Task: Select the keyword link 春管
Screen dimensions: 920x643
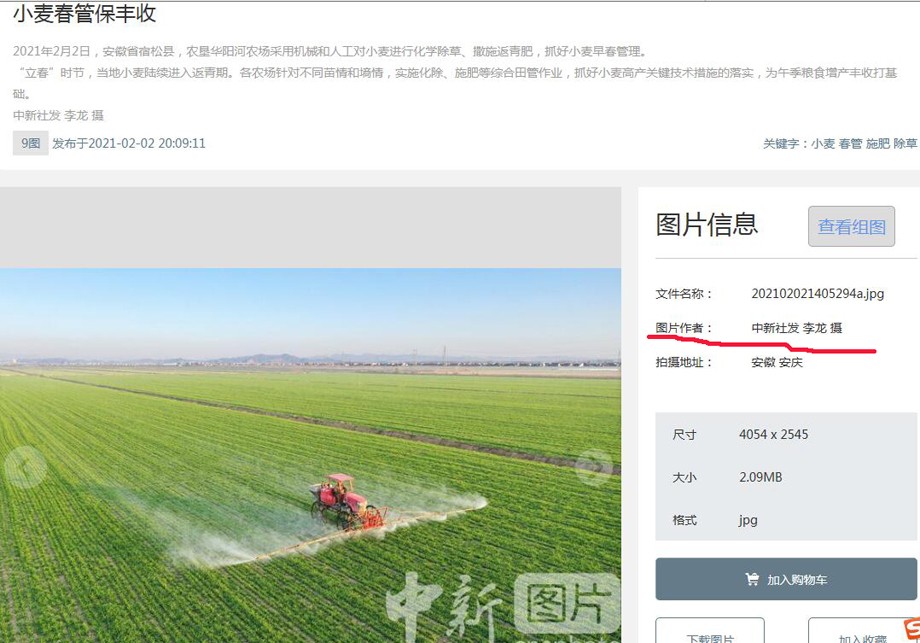Action: pos(849,143)
